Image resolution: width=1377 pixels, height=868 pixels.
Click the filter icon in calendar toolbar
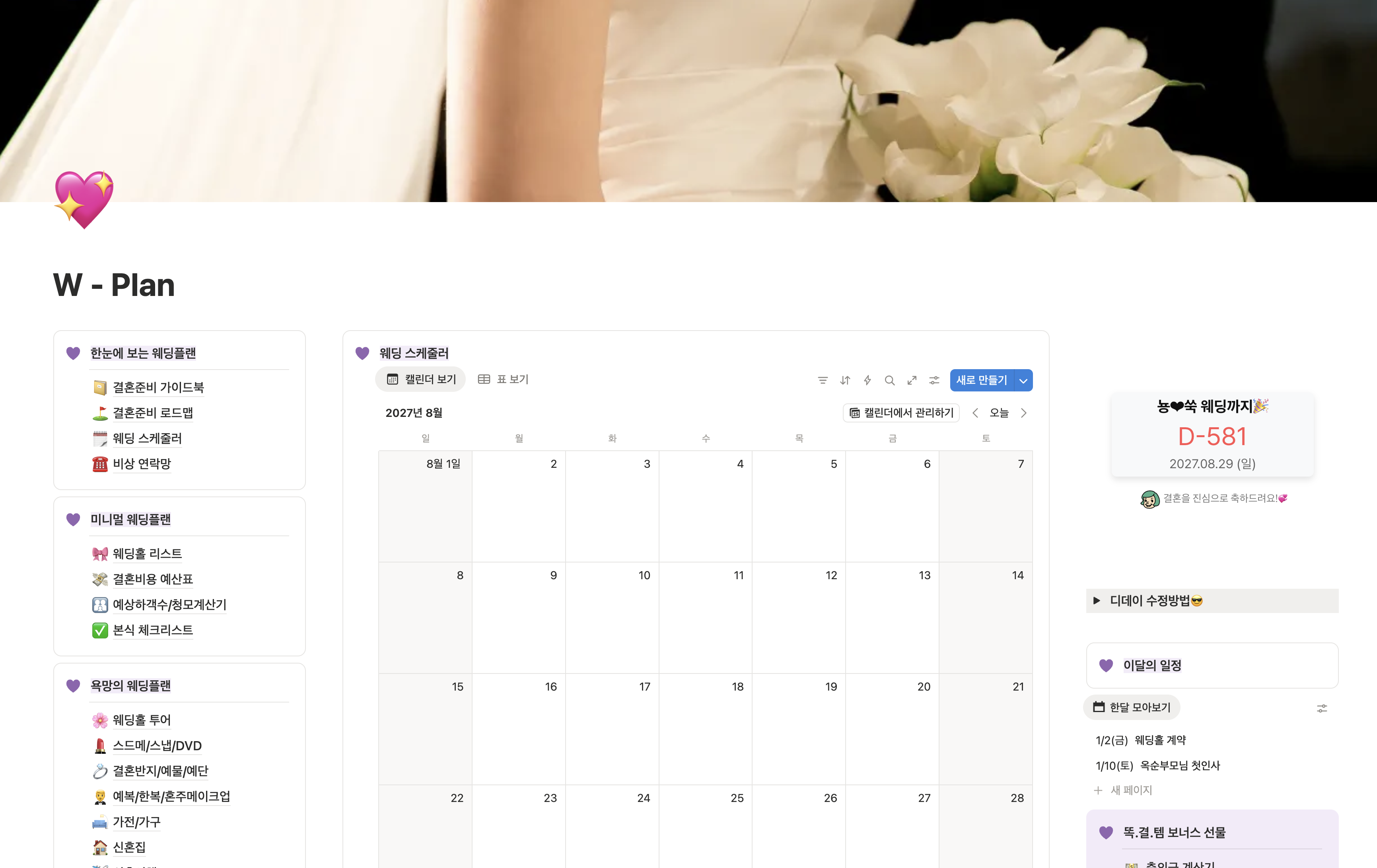pos(822,380)
